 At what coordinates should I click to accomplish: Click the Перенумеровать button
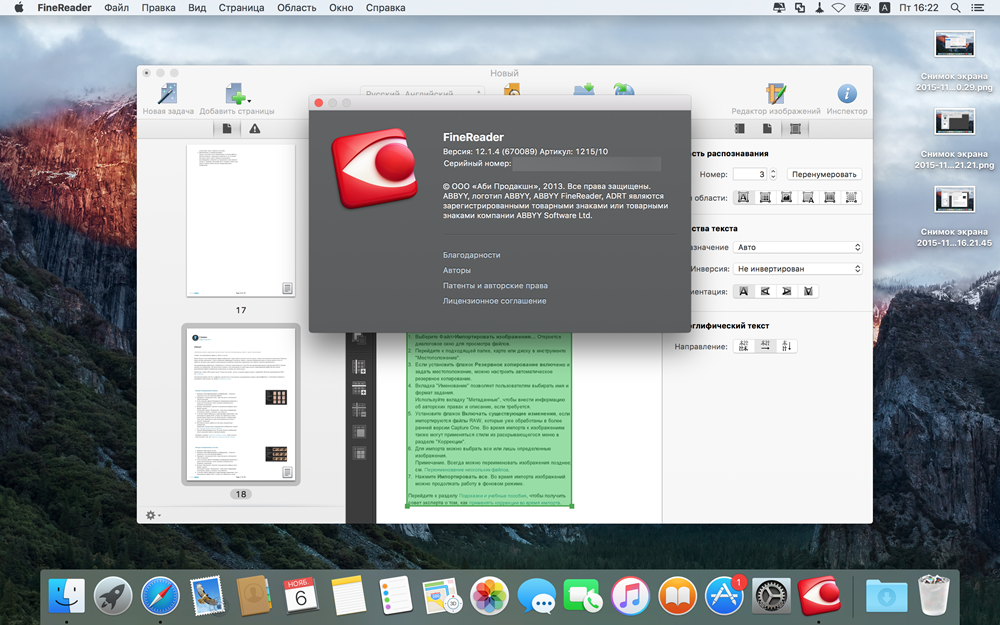(824, 174)
